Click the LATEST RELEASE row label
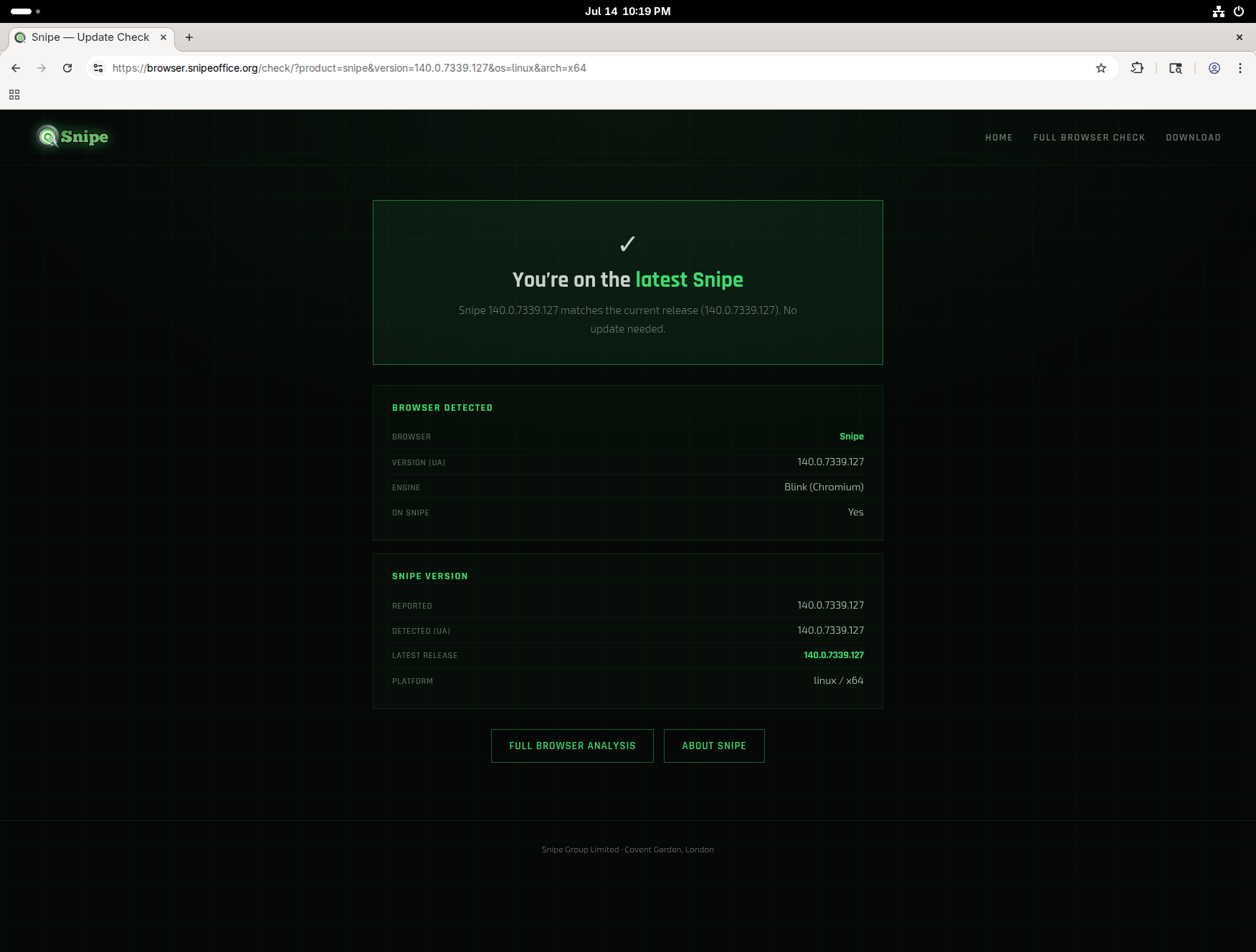This screenshot has height=952, width=1256. point(424,655)
